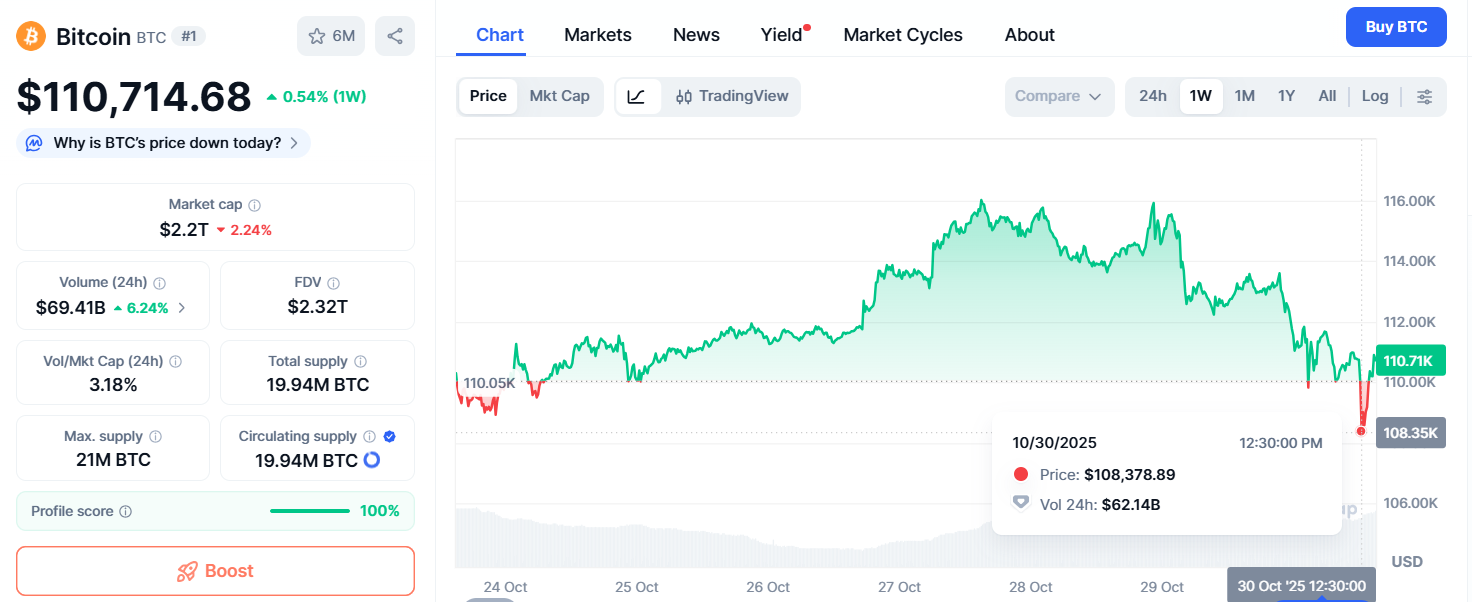Open chart settings sliders icon
This screenshot has width=1472, height=602.
tap(1425, 97)
